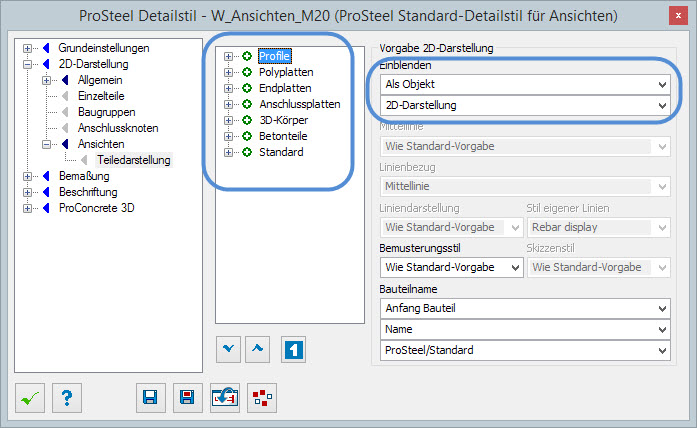Click gray arrow icon beside Baugruppen
697x428 pixels.
65,112
